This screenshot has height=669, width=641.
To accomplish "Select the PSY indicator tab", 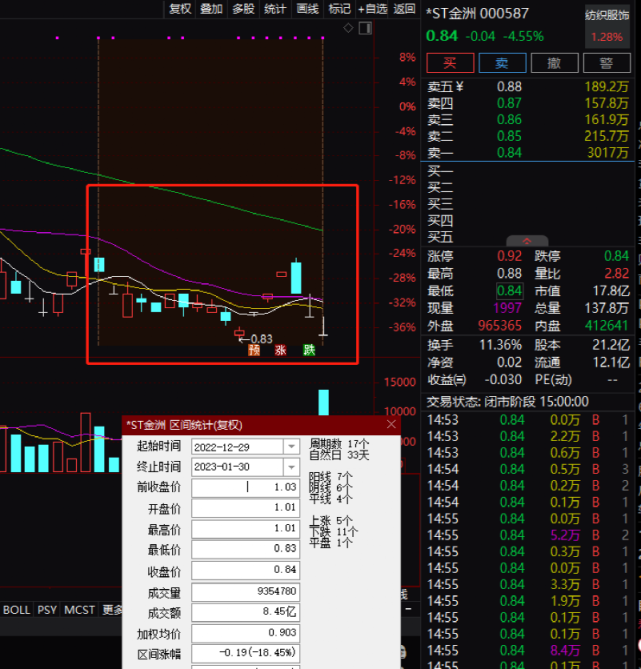I will (x=47, y=609).
